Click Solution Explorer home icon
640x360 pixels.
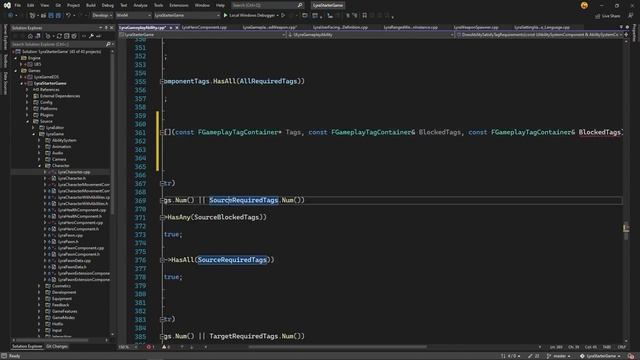click(x=30, y=36)
